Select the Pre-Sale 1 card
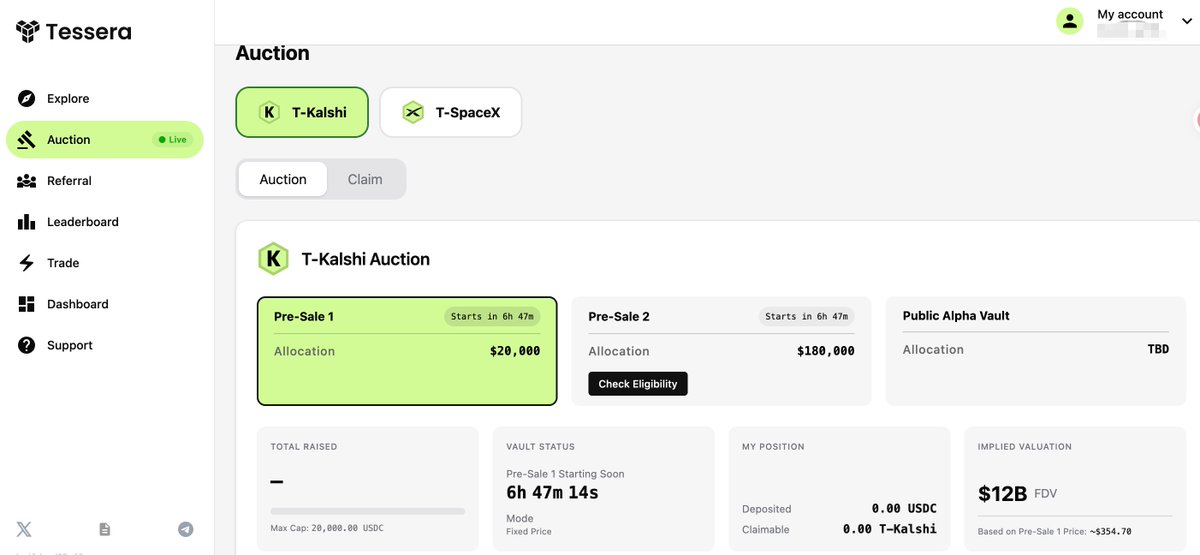Screen dimensions: 1200x555 click(x=407, y=351)
